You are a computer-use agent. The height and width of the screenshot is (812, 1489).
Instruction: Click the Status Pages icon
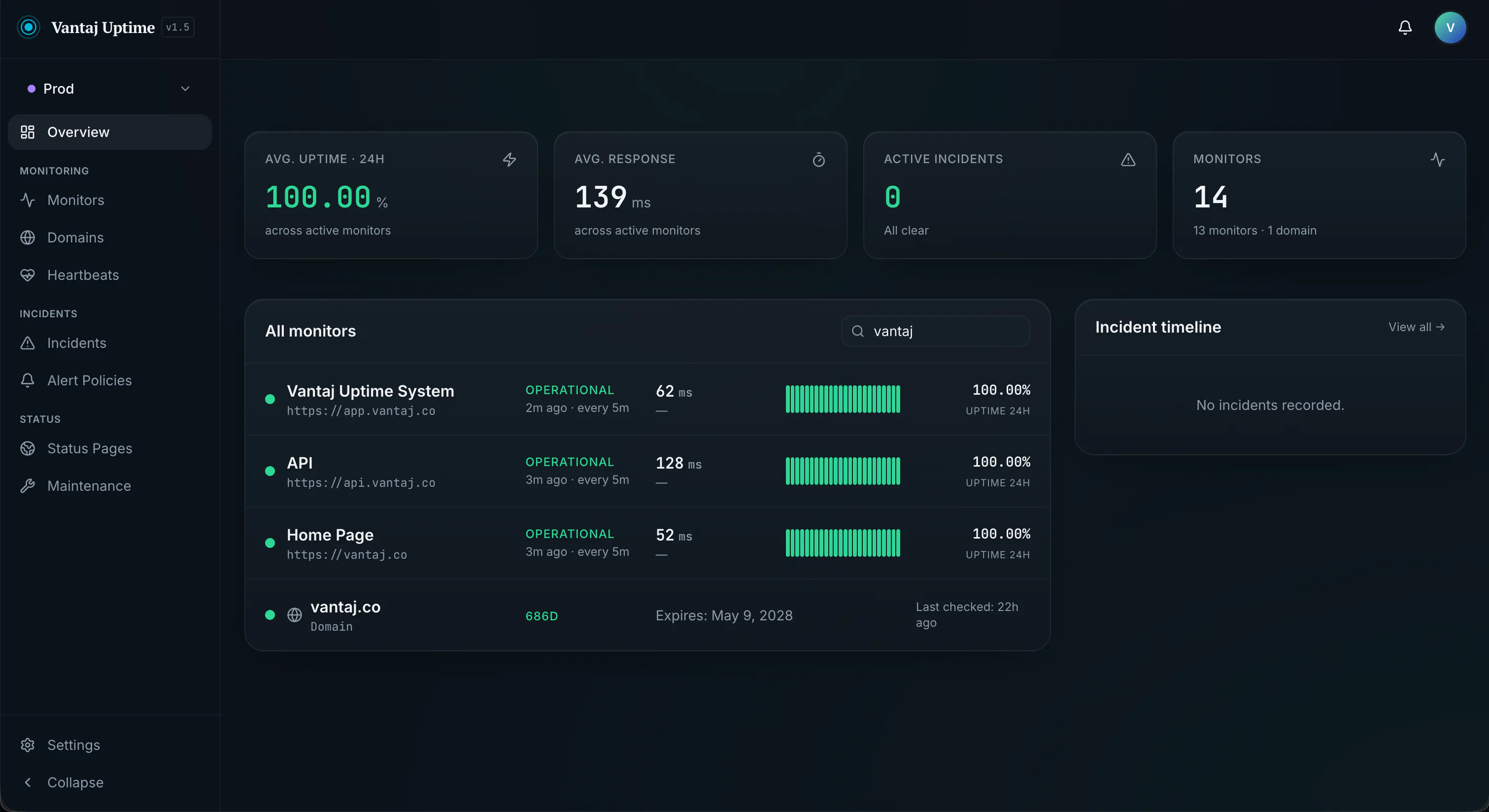click(x=27, y=448)
